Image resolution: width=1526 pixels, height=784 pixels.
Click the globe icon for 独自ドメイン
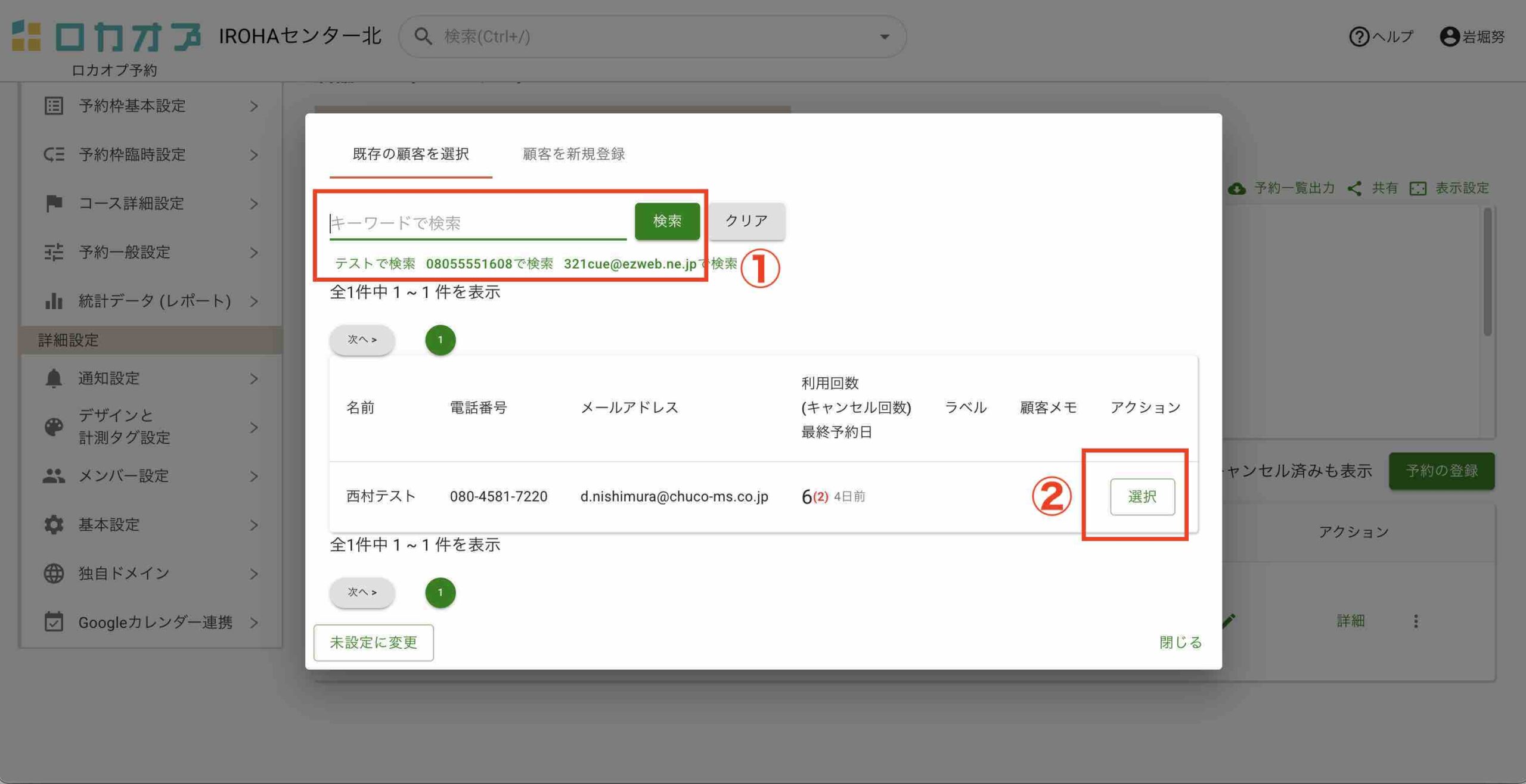[x=54, y=573]
